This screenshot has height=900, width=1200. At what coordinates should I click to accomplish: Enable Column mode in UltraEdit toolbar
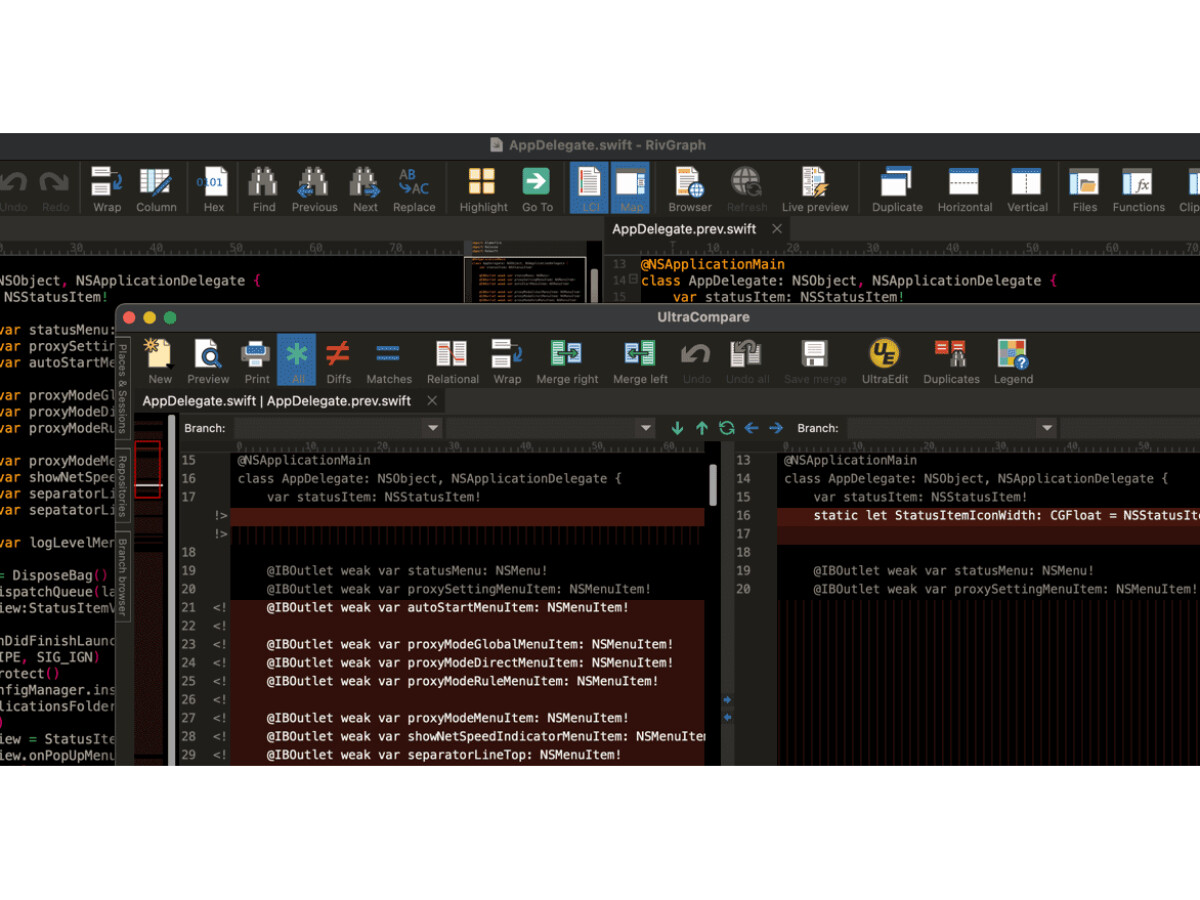point(156,188)
